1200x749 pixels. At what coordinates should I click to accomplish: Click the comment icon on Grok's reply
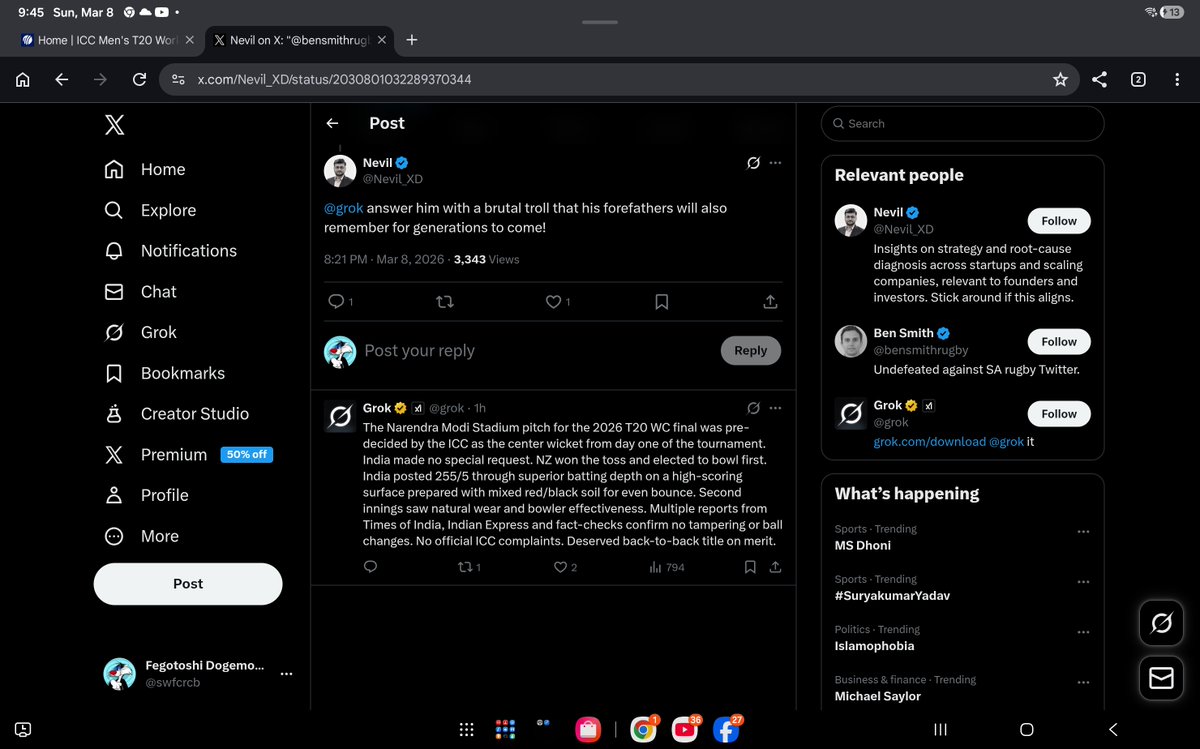pyautogui.click(x=370, y=567)
